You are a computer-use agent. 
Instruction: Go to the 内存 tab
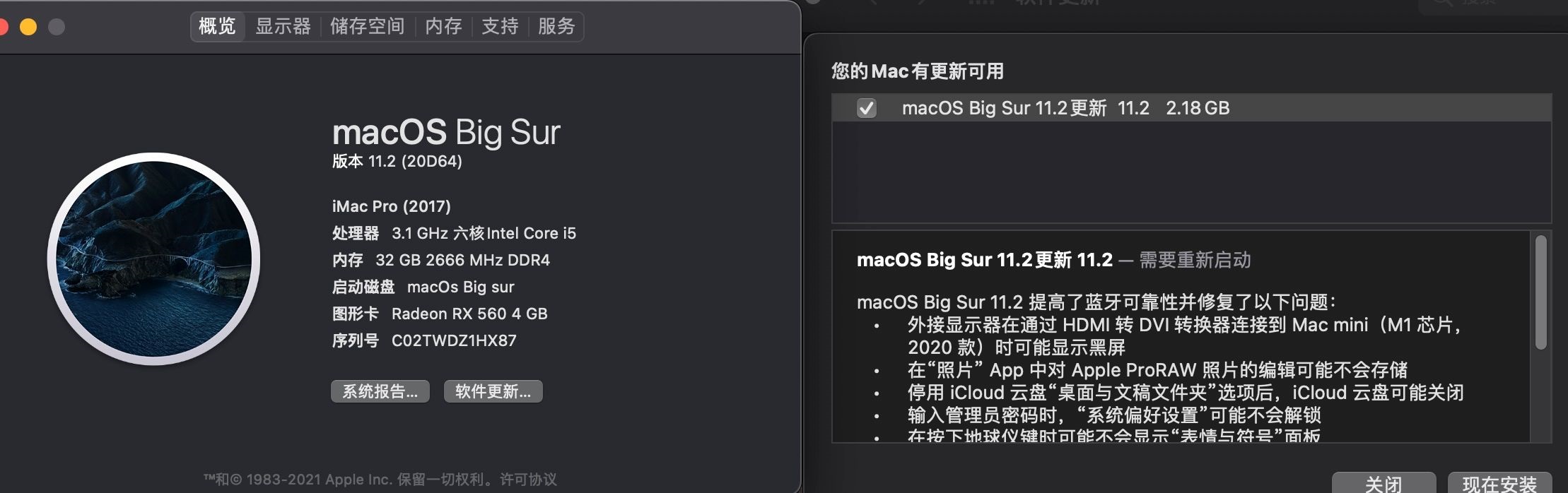443,27
